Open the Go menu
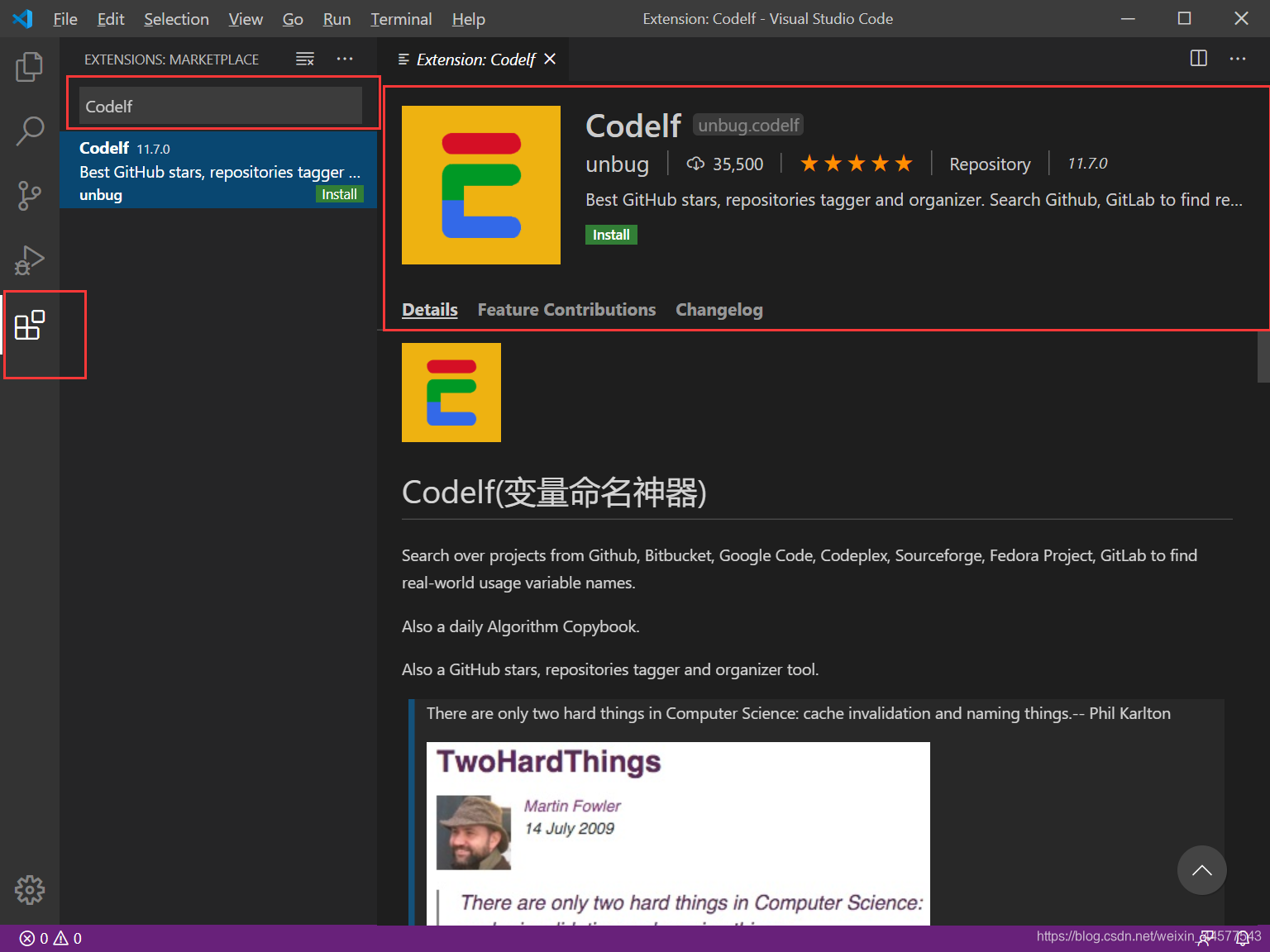 (293, 18)
